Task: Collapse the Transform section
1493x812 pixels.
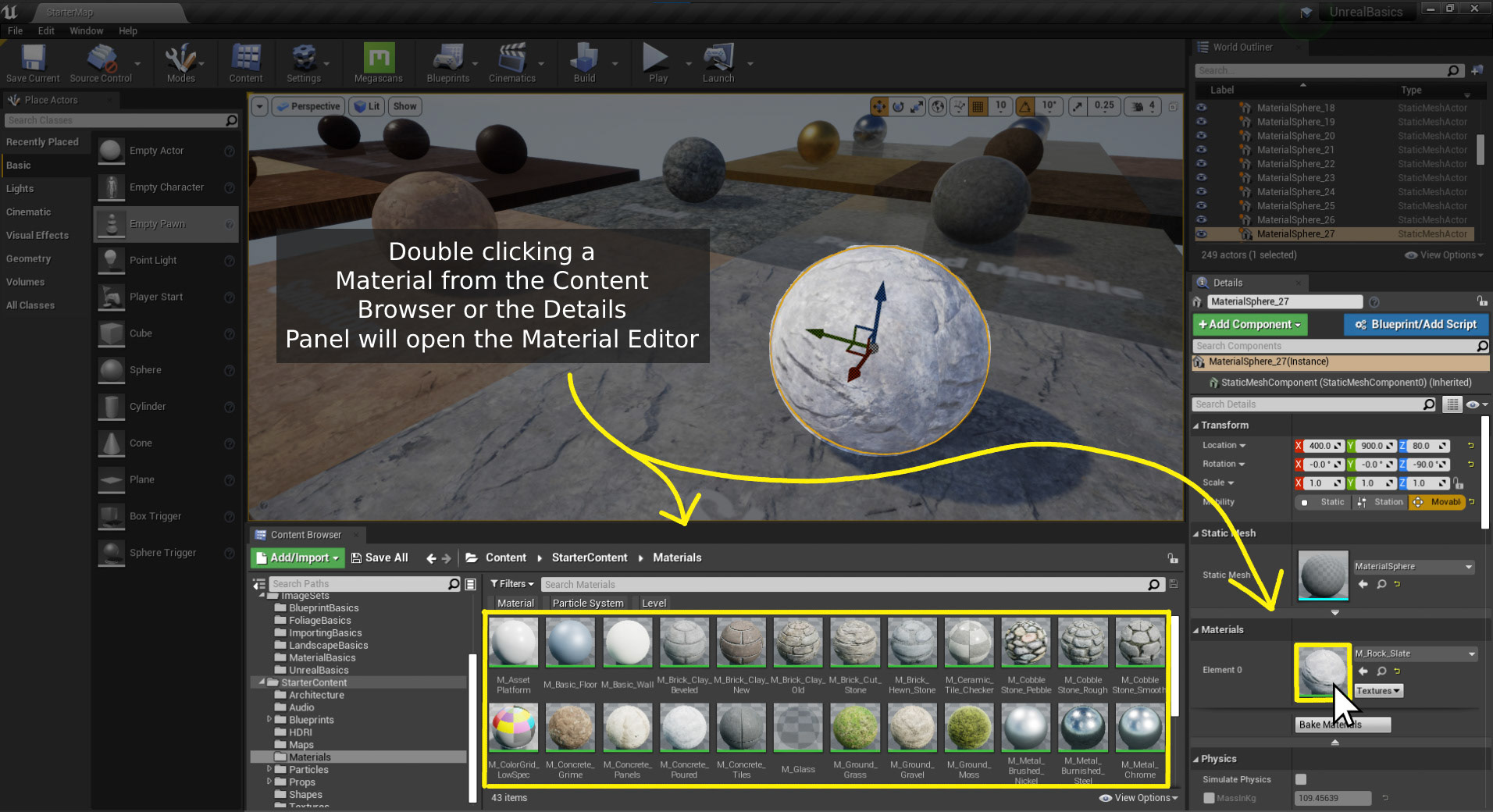Action: point(1195,426)
